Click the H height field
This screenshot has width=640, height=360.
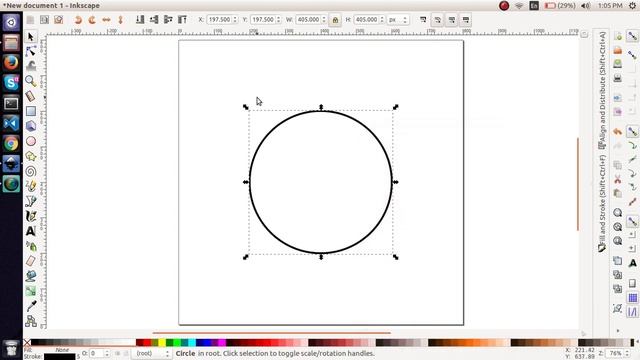point(367,20)
